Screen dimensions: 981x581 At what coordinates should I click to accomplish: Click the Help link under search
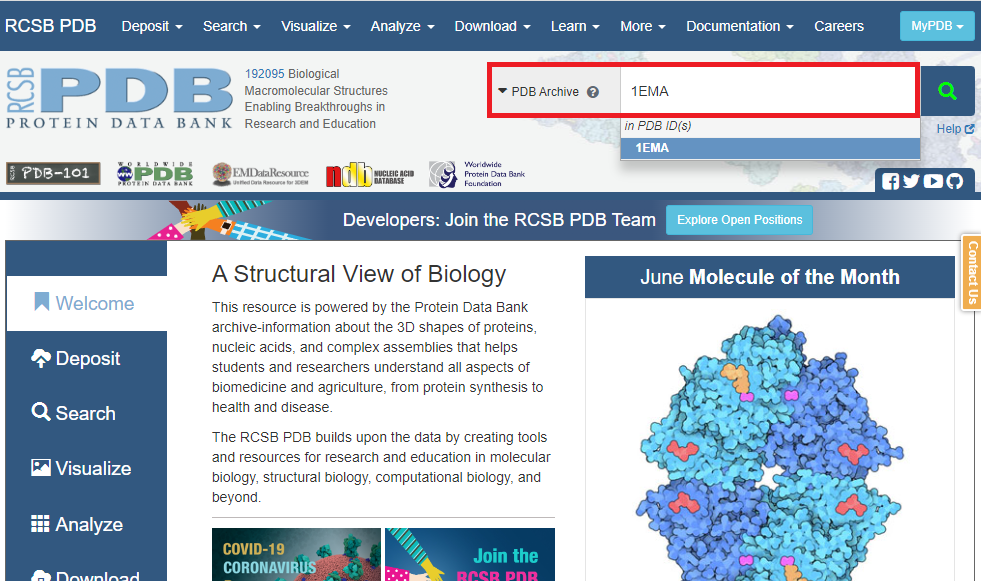click(955, 129)
